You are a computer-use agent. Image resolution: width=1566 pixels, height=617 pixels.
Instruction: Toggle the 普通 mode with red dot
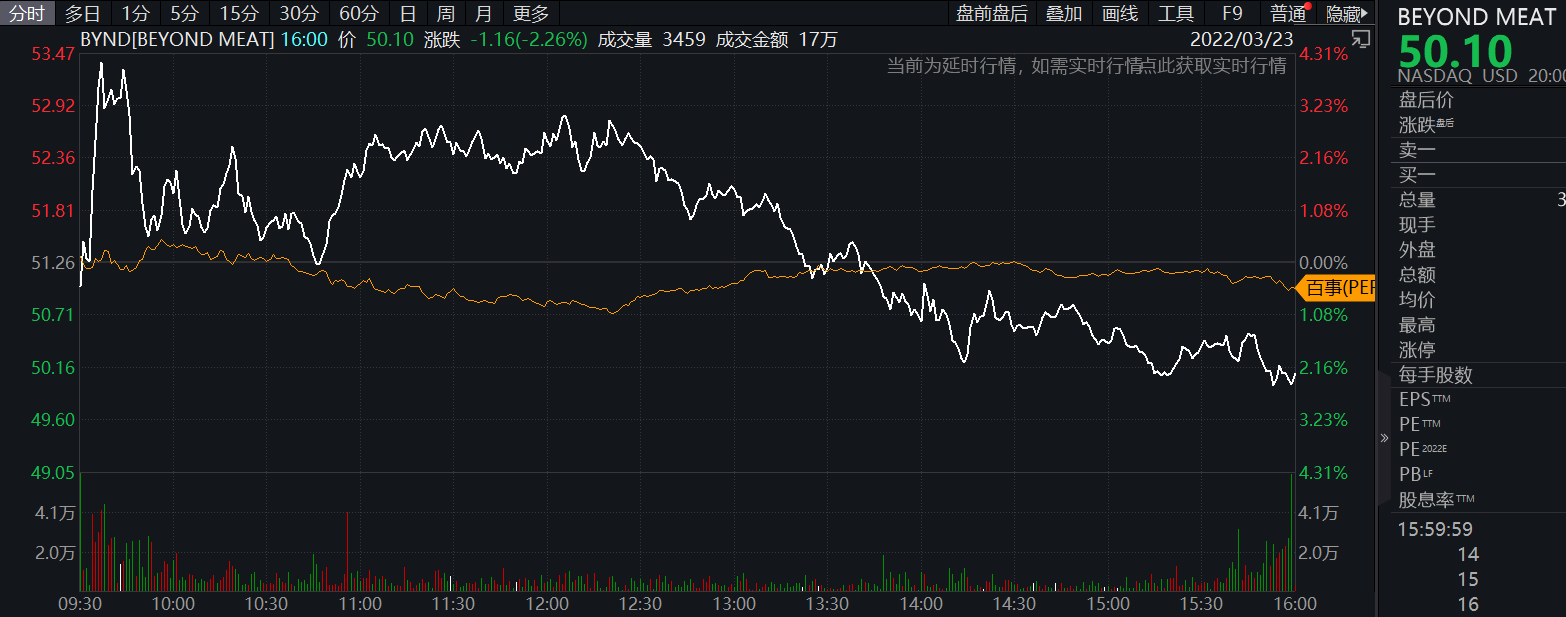1288,13
